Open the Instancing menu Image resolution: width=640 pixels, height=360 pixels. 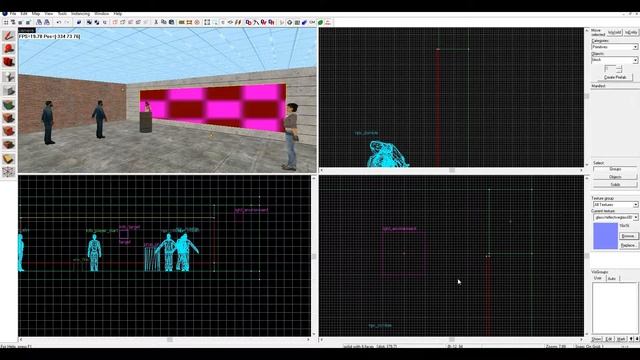(81, 14)
